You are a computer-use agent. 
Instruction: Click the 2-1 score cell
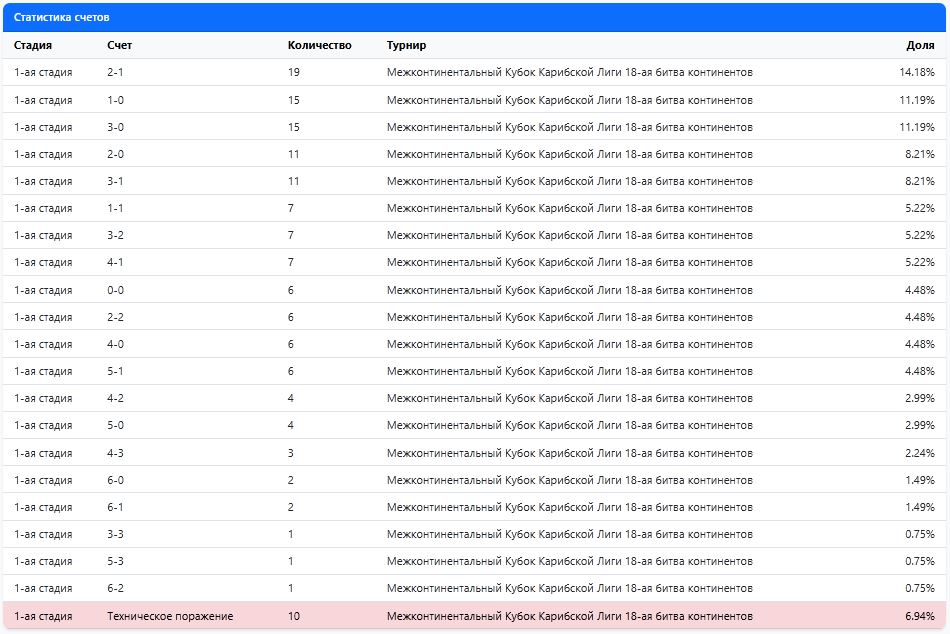116,73
